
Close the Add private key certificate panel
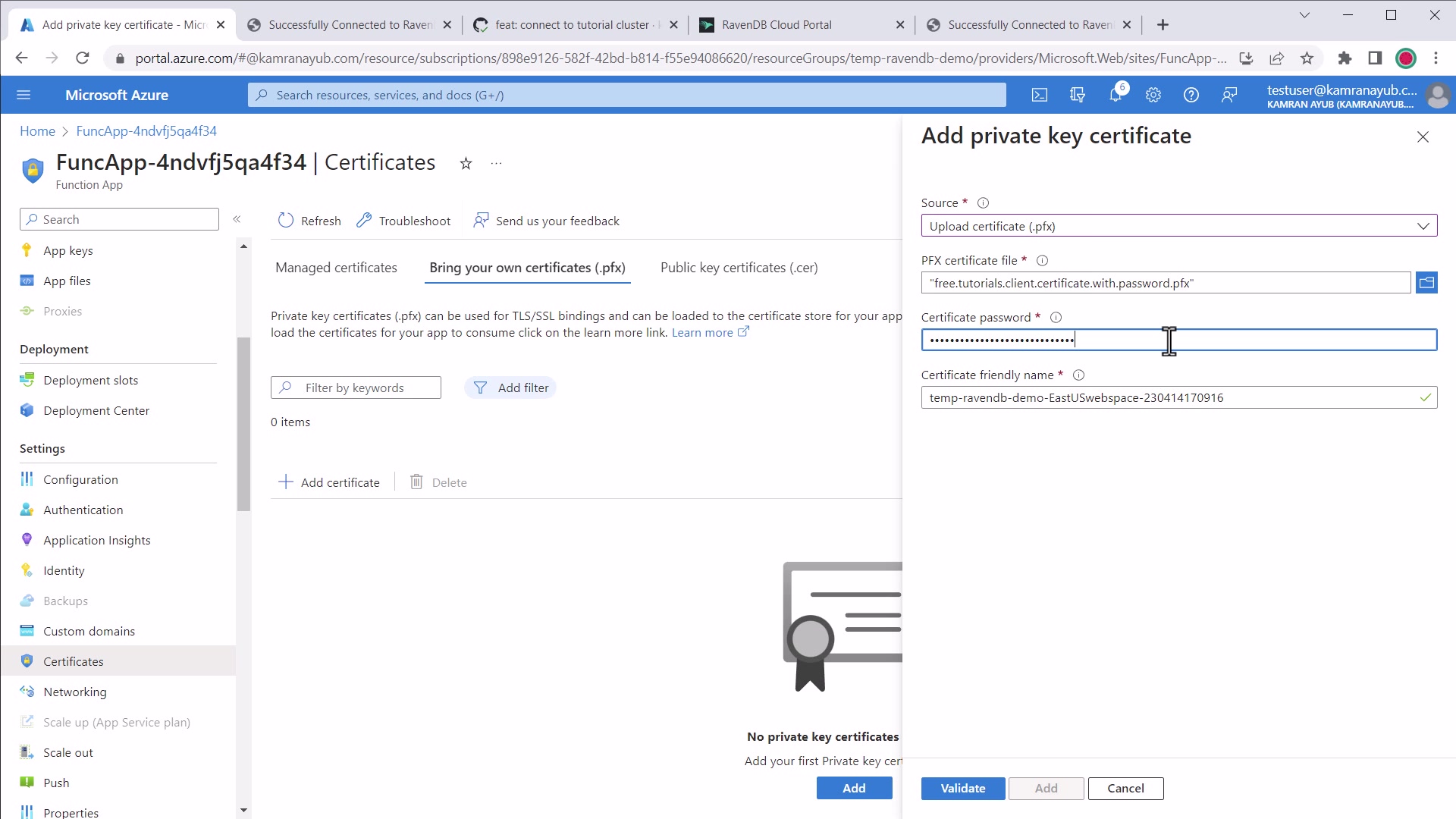click(x=1423, y=137)
